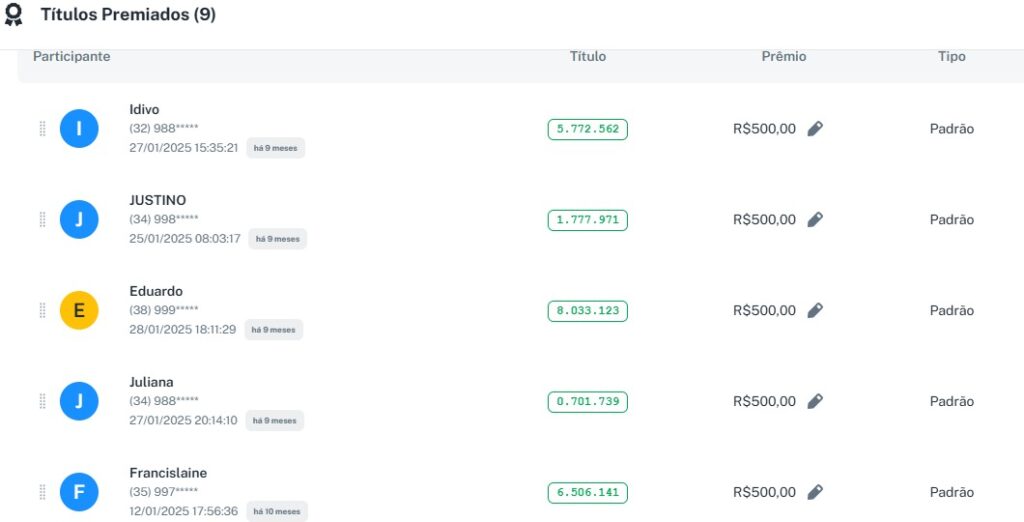Grab drag handle beside Idivo
This screenshot has height=522, width=1024.
click(x=42, y=129)
